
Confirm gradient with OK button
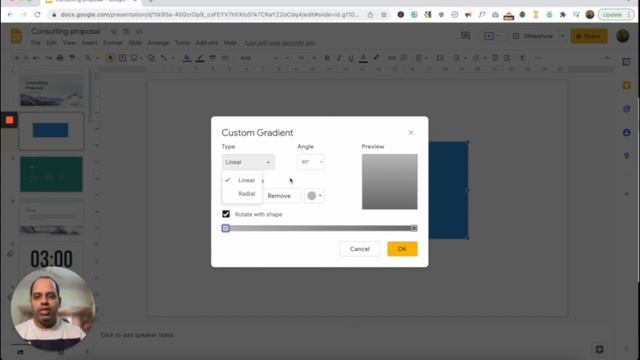[402, 249]
